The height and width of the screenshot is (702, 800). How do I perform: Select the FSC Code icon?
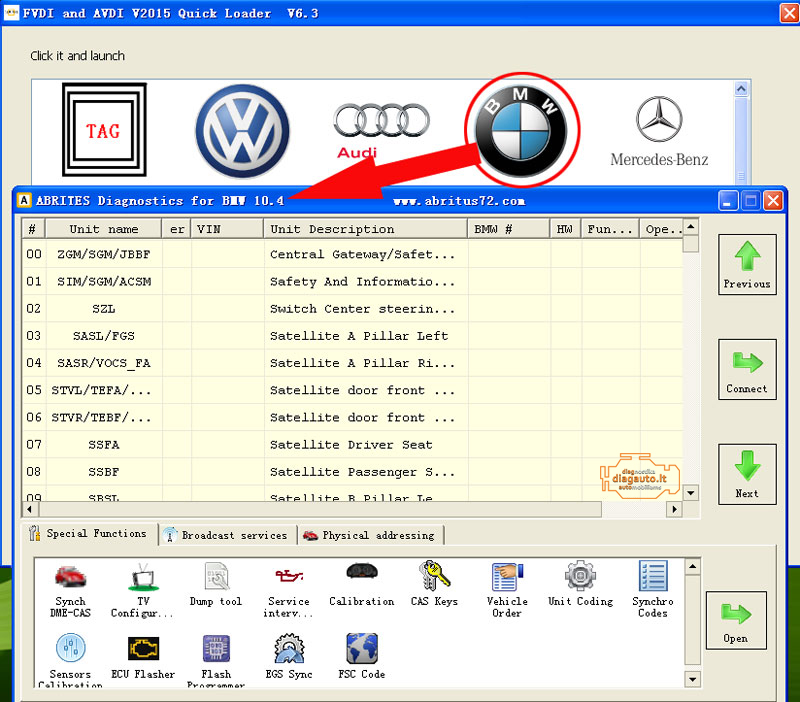361,659
